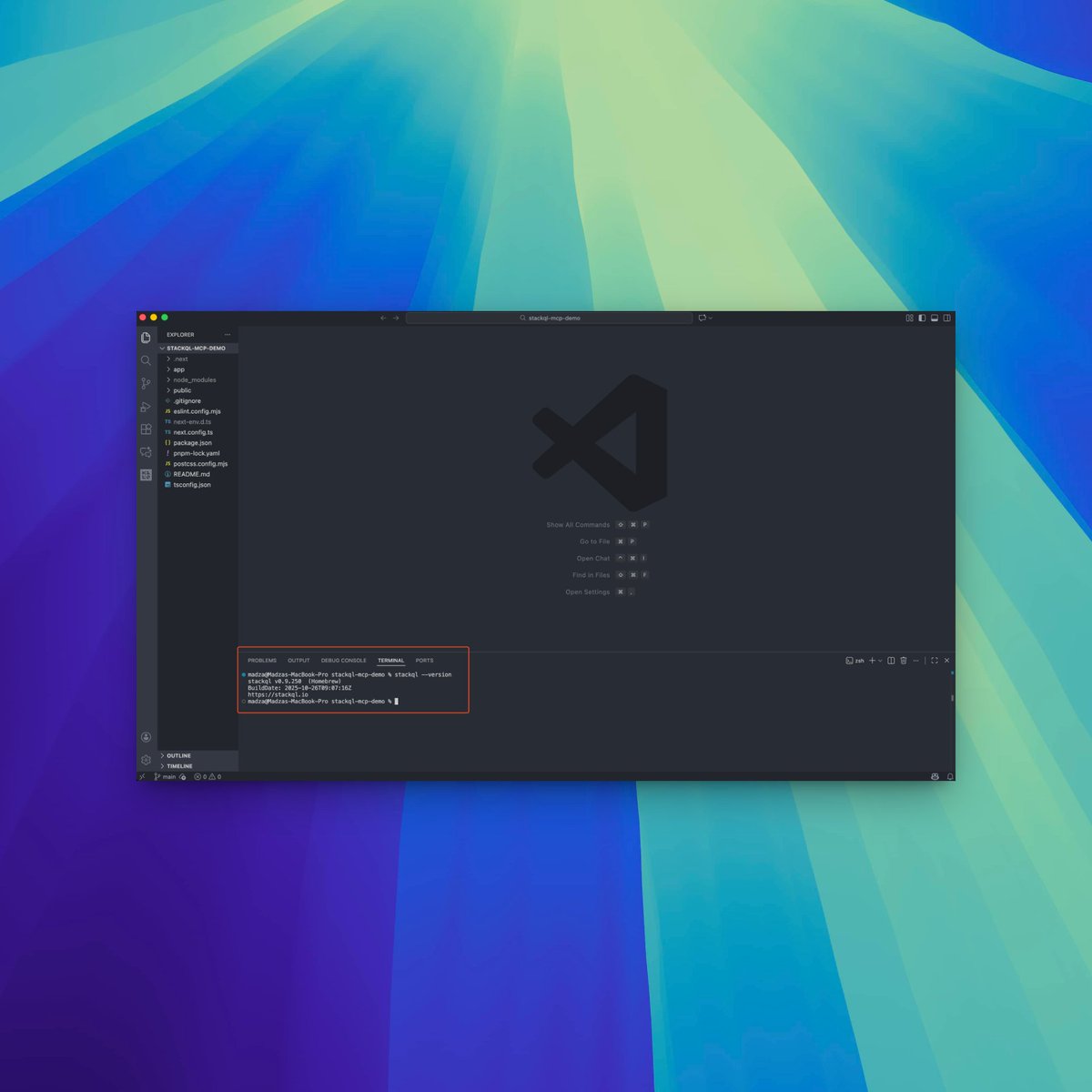Click the Copilot status icon in status bar

coord(935,777)
